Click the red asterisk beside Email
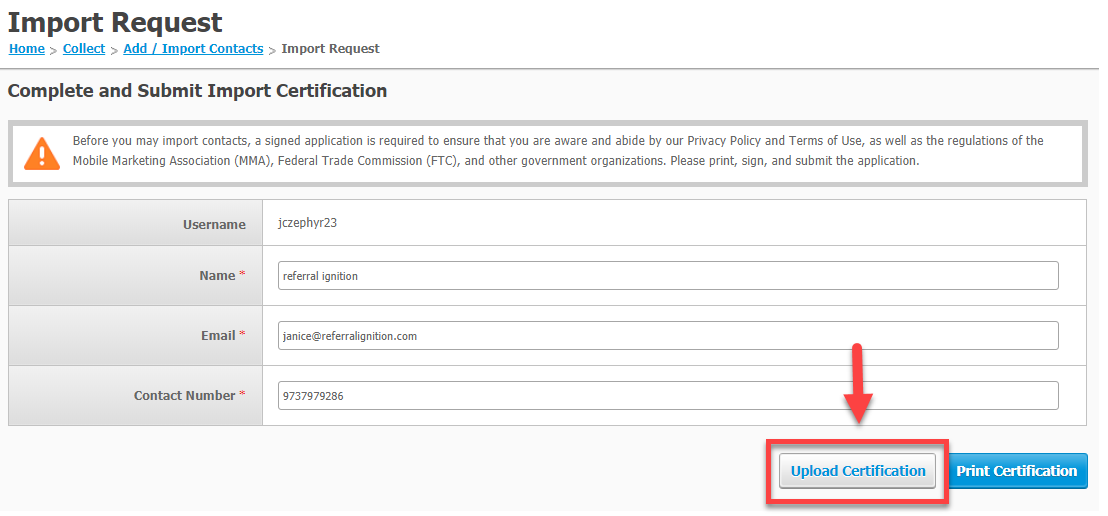 click(242, 334)
